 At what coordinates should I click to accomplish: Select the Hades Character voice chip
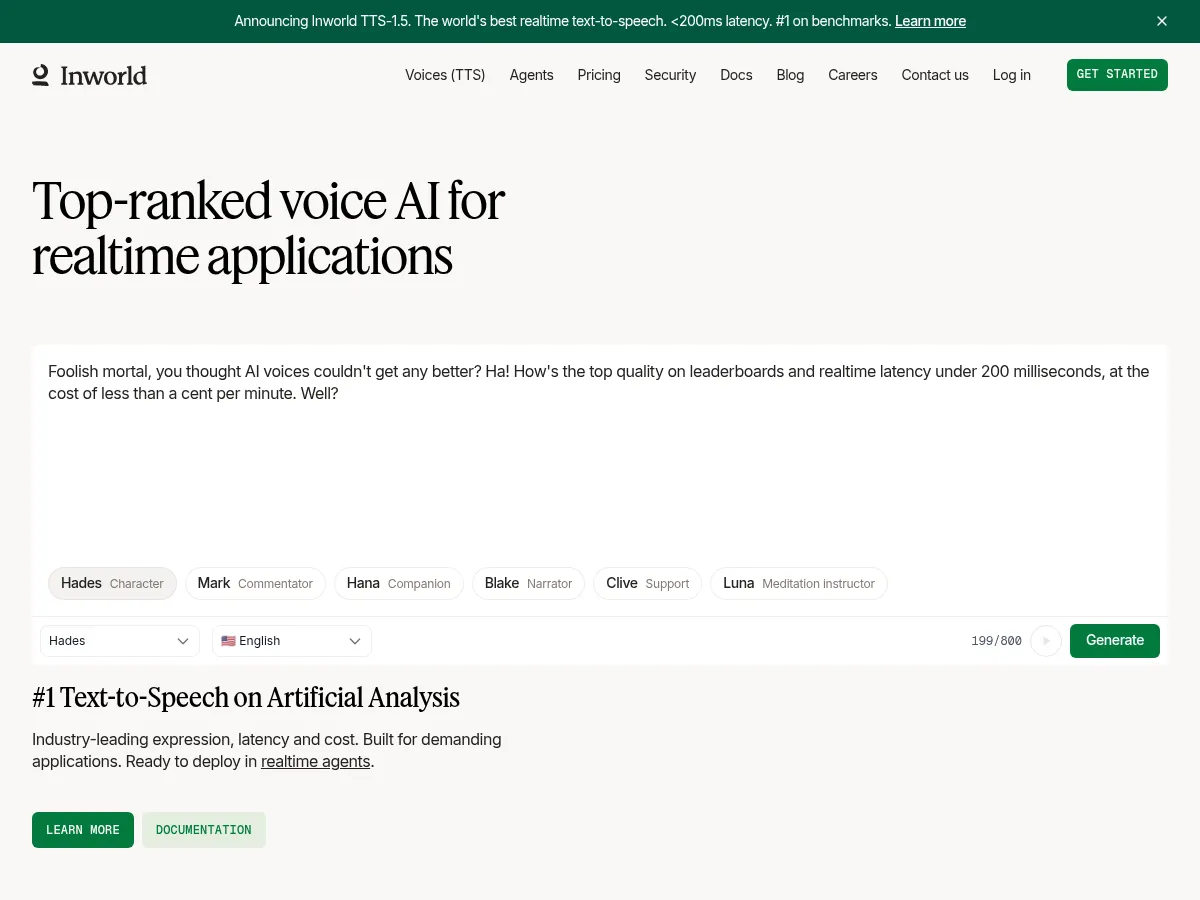click(112, 583)
